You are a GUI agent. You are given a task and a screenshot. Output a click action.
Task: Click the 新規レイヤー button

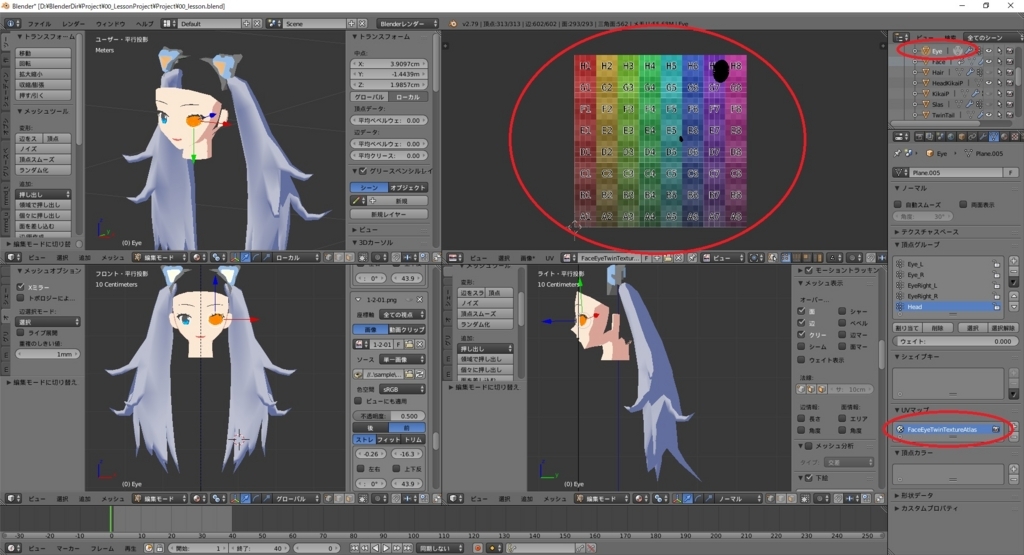coord(389,214)
